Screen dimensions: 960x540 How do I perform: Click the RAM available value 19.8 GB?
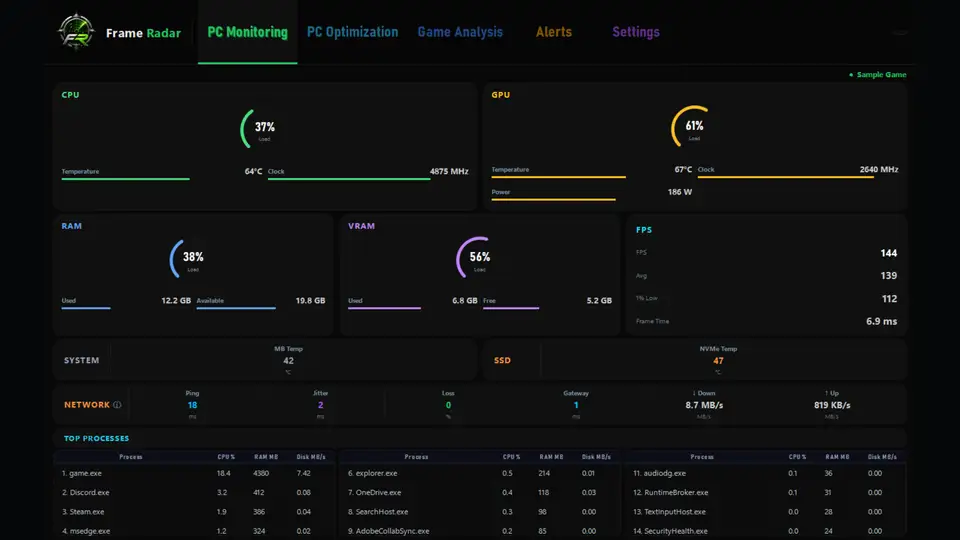pyautogui.click(x=310, y=301)
